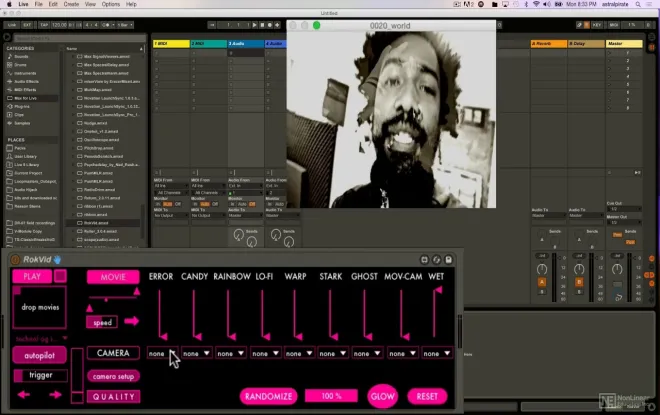Select MIDI Effects category in the browser
The height and width of the screenshot is (415, 660).
point(25,90)
